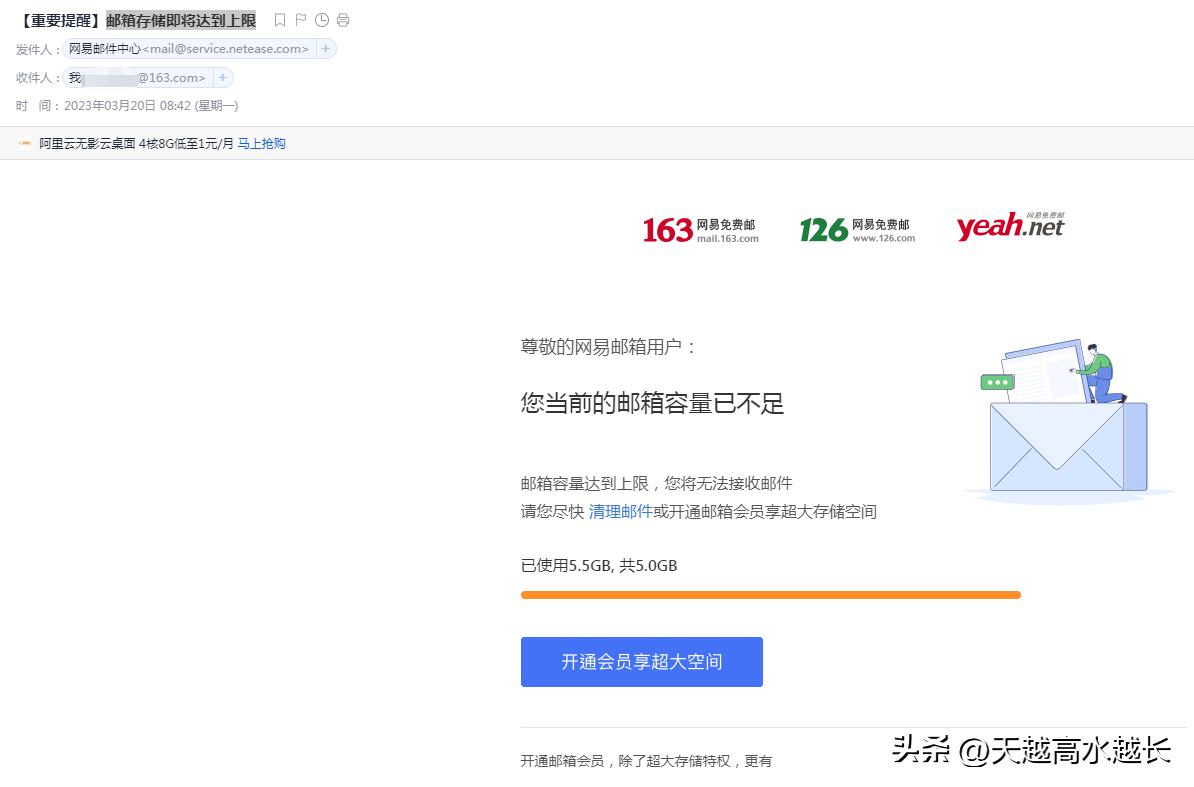
Task: Set a reminder via the clock icon
Action: point(322,19)
